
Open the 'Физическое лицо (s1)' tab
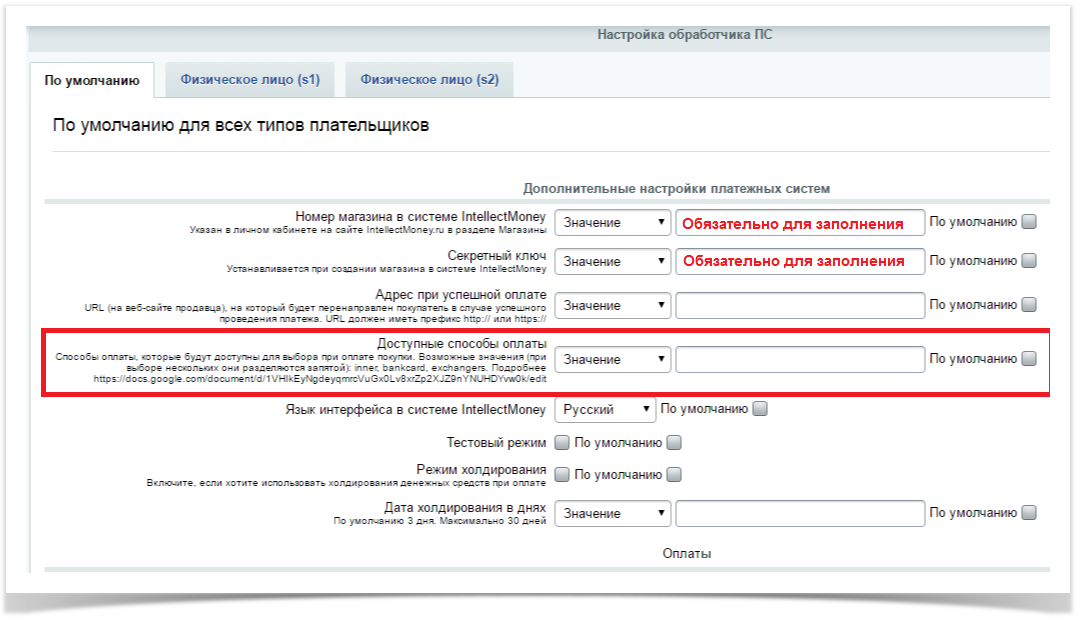pos(250,80)
